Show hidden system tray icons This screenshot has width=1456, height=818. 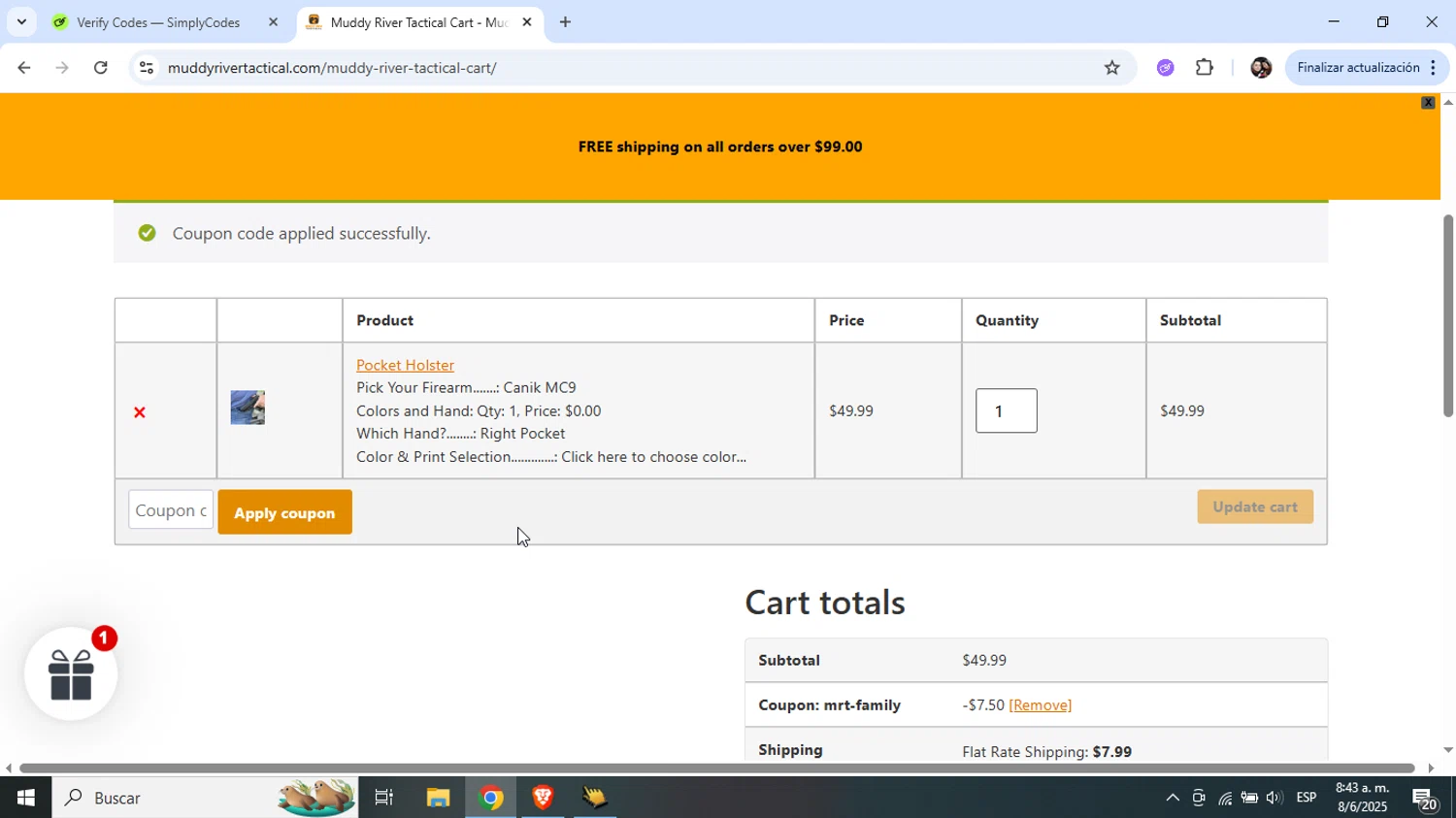pyautogui.click(x=1173, y=798)
